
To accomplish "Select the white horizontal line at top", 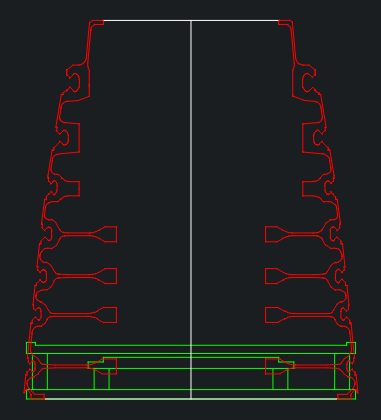I will (191, 21).
